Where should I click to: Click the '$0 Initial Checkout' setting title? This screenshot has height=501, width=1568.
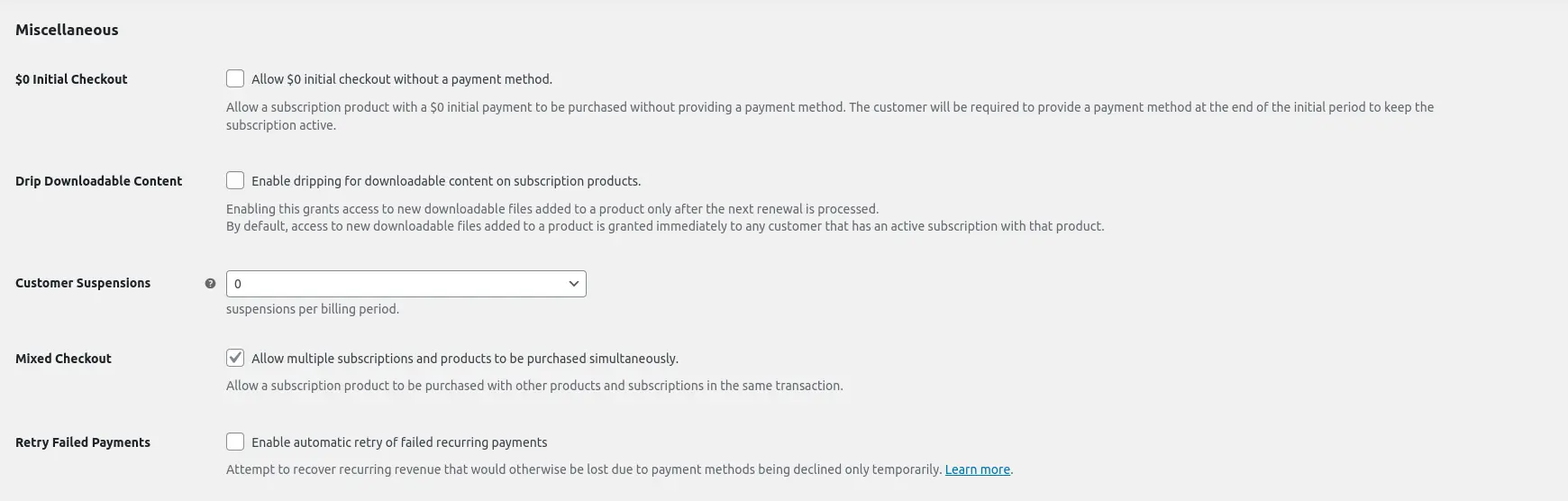click(71, 79)
